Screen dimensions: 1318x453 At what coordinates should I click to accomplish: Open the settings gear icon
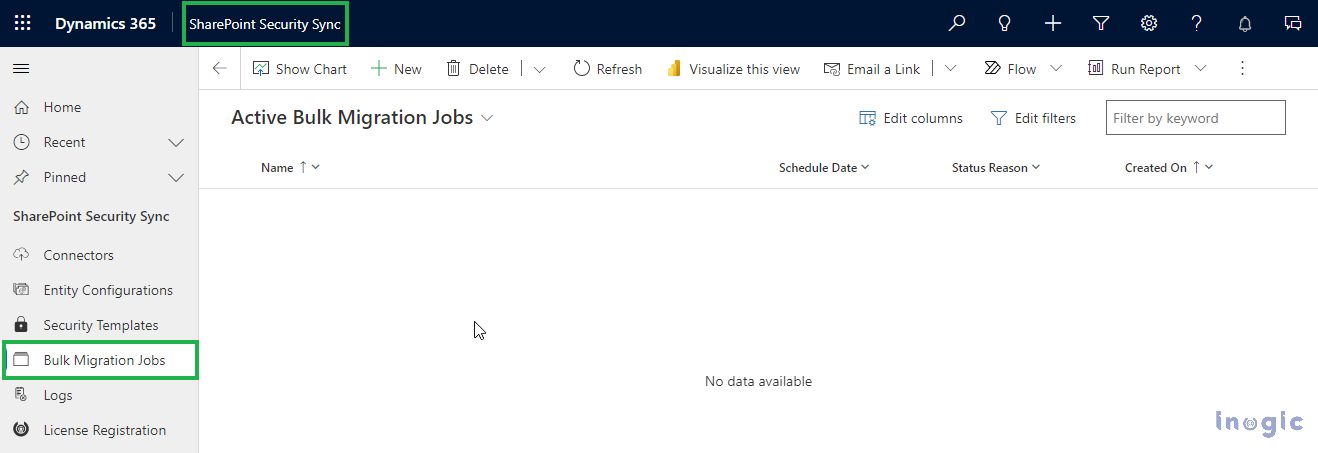1149,23
